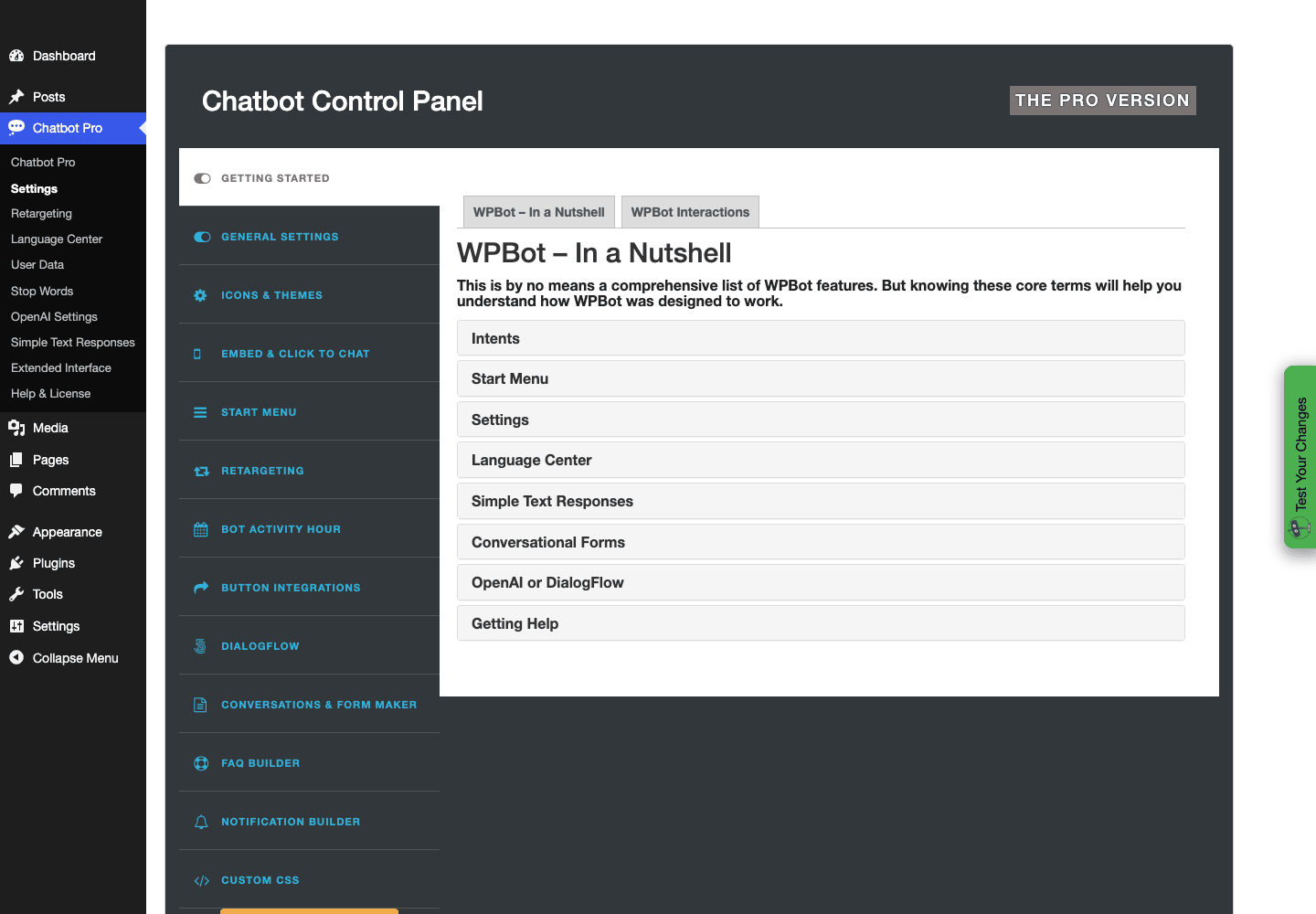Click the calendar icon for Bot Activity Hour
The width and height of the screenshot is (1316, 914).
point(200,529)
